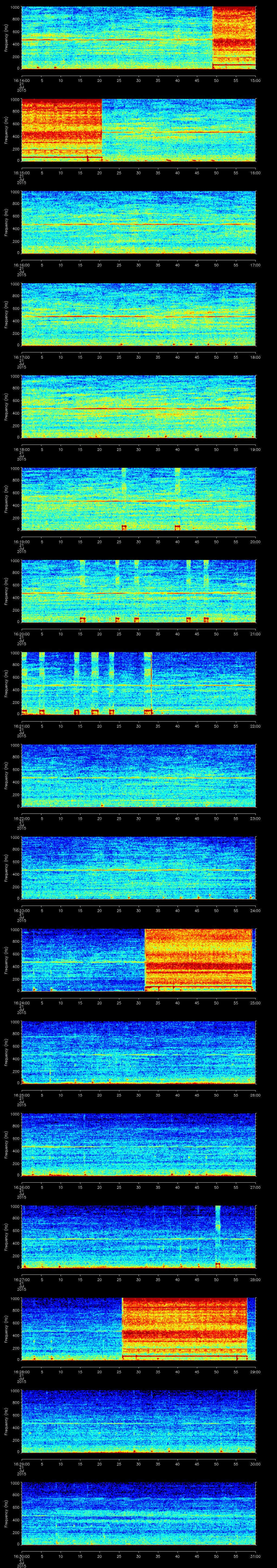Pick the spectrogram panel starting at 16:19:00

coord(138,499)
